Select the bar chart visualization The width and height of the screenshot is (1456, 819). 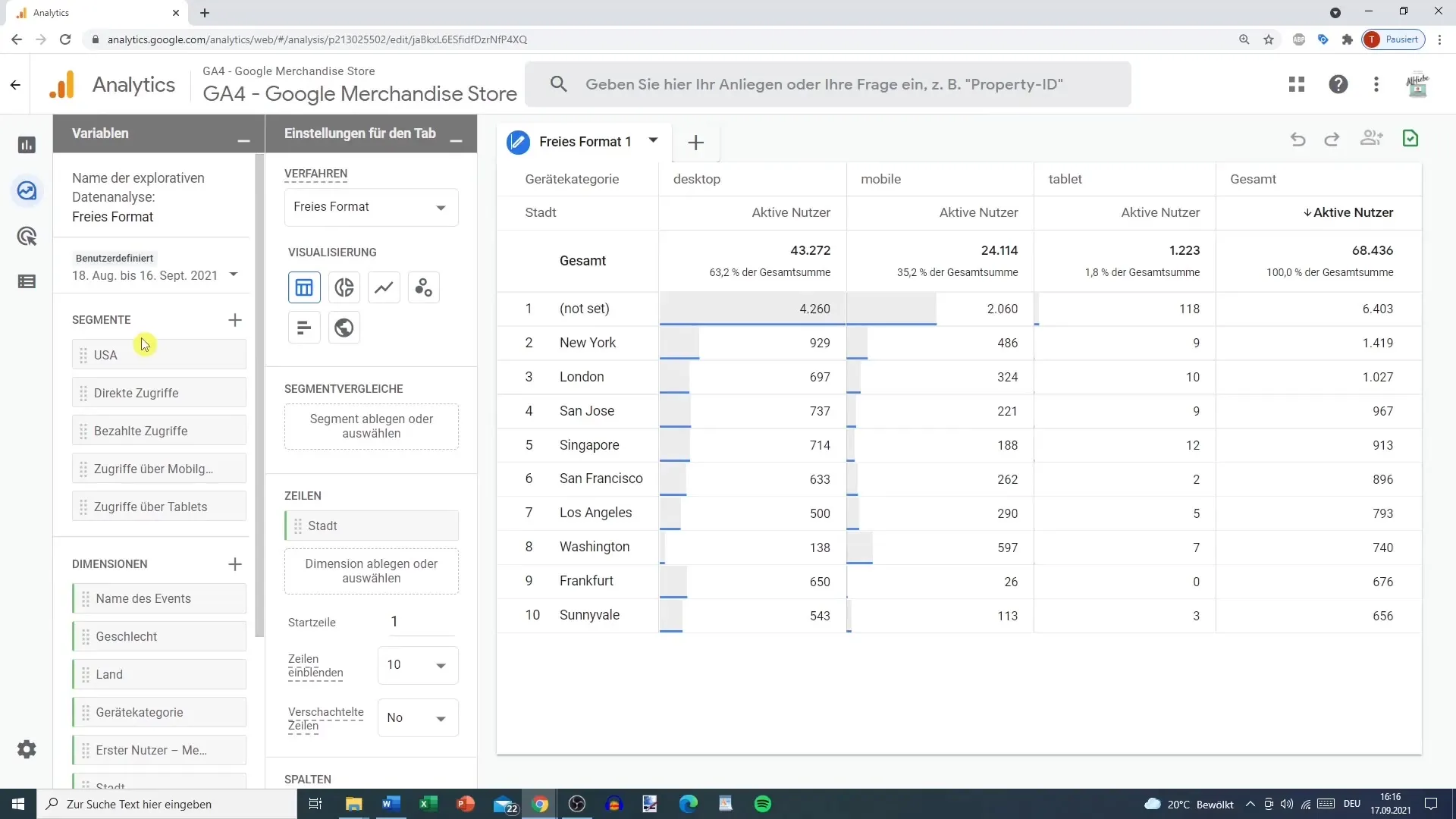coord(304,328)
